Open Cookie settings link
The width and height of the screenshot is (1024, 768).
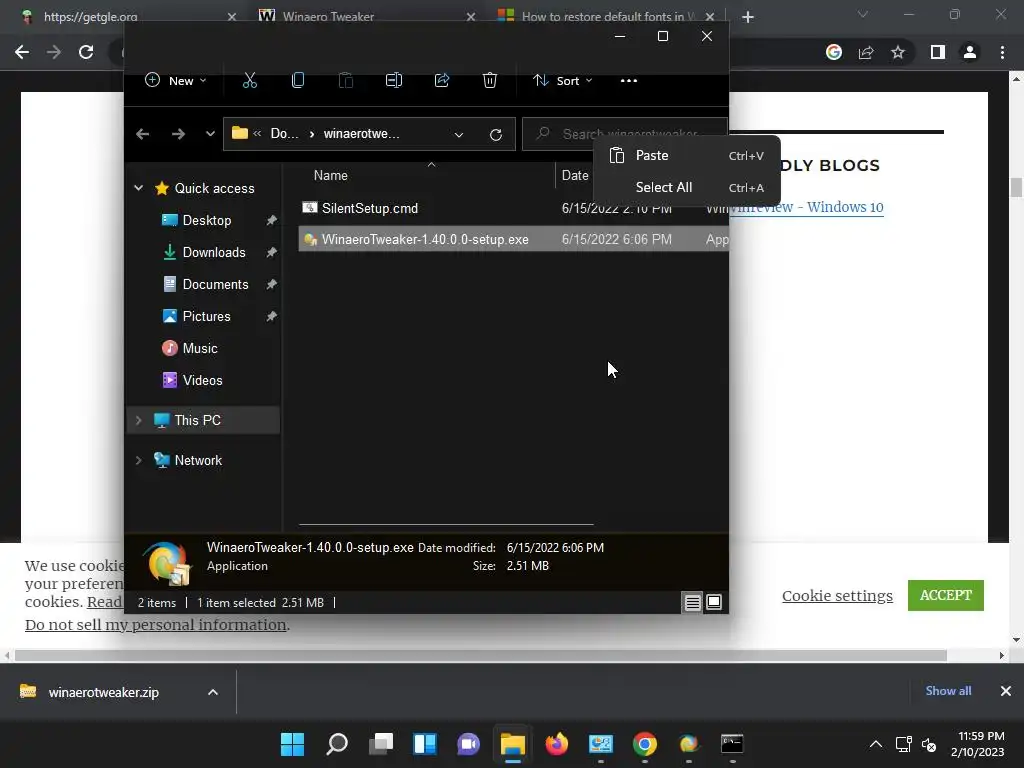(x=837, y=596)
